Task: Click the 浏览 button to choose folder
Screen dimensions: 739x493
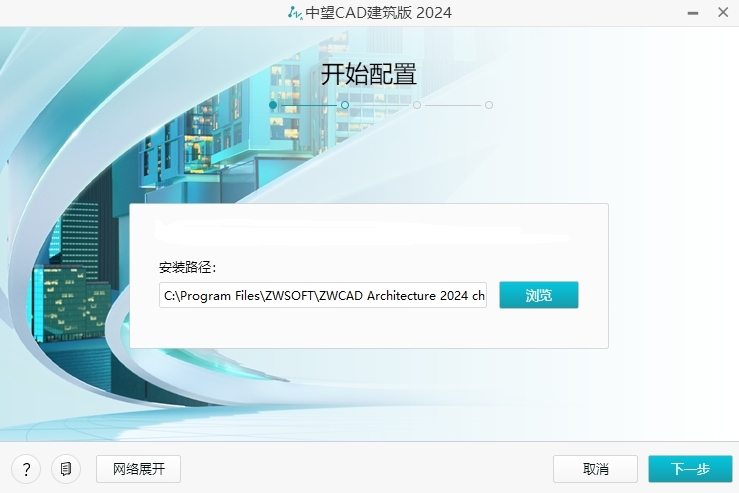Action: (x=539, y=295)
